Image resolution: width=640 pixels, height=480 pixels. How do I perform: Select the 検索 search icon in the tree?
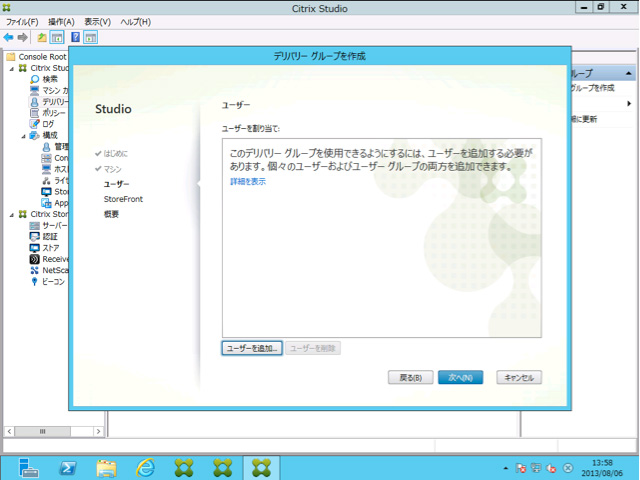pyautogui.click(x=35, y=79)
